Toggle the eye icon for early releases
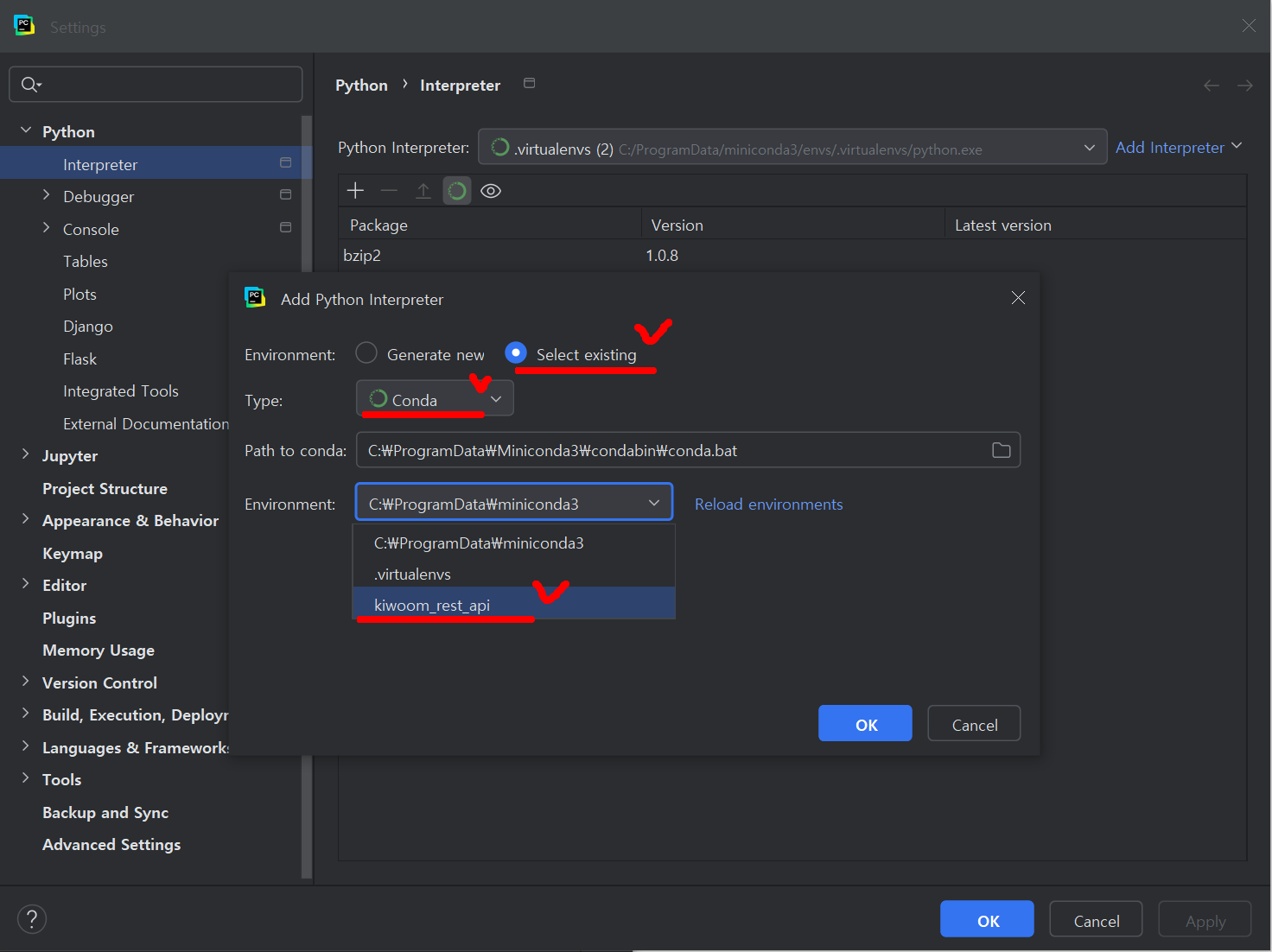Viewport: 1272px width, 952px height. [491, 191]
